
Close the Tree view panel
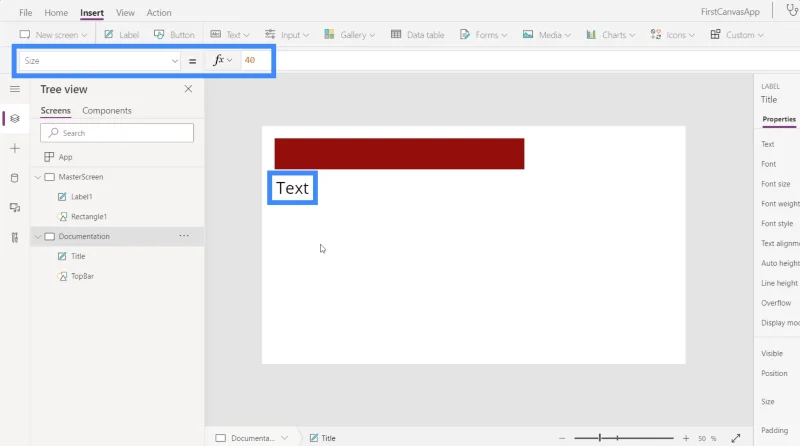(188, 89)
